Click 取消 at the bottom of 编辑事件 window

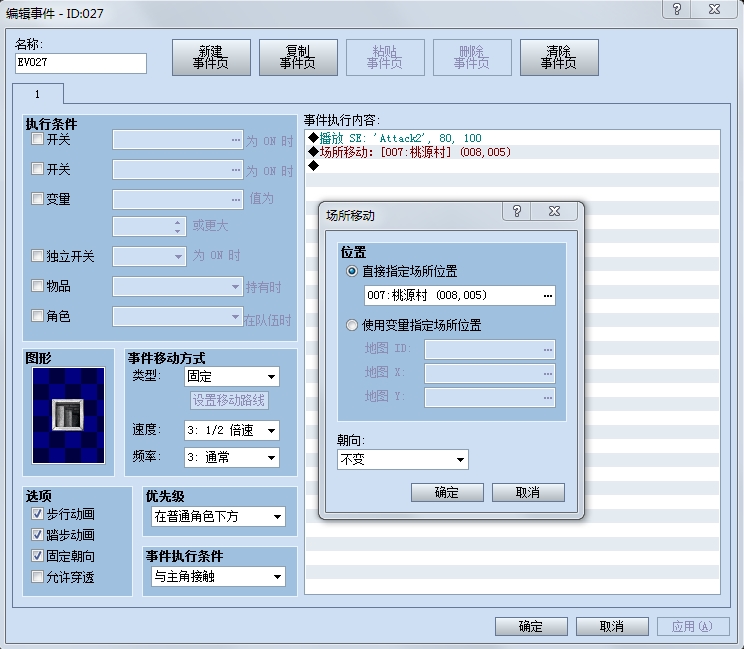point(612,627)
